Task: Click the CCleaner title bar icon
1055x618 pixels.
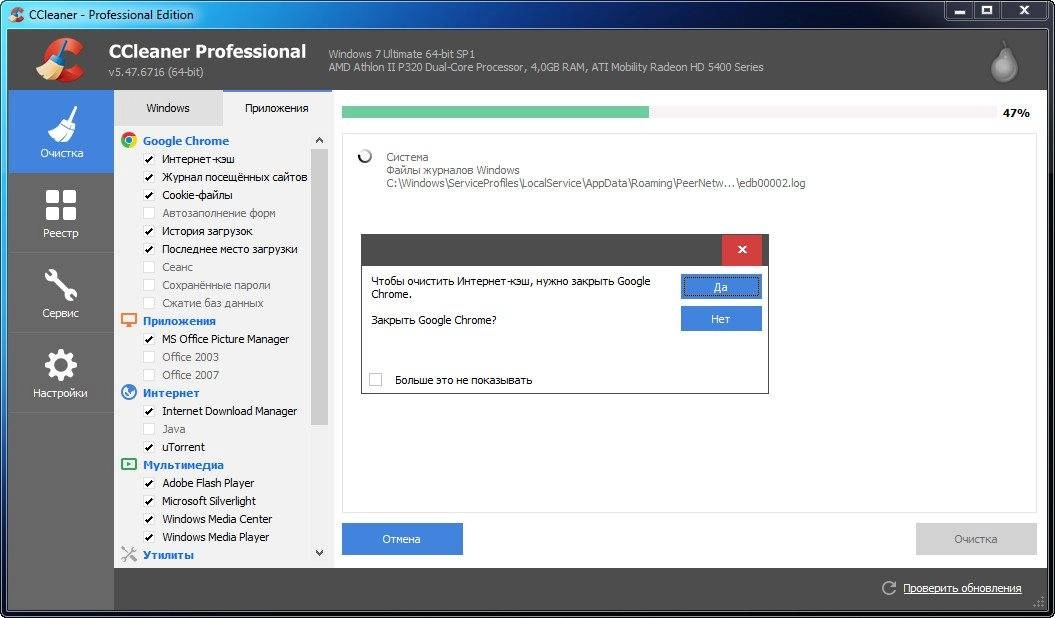Action: [x=17, y=14]
